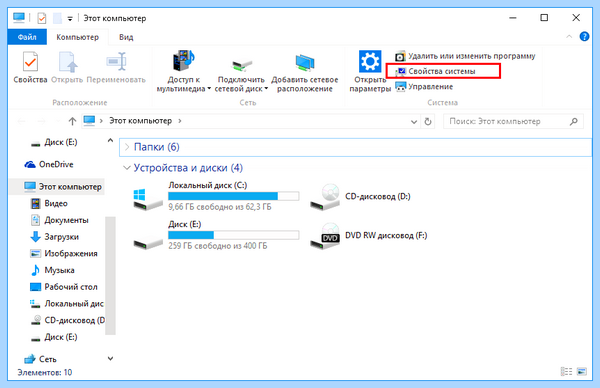Select OneDrive in the navigation pane
This screenshot has height=388, width=600.
coord(49,165)
